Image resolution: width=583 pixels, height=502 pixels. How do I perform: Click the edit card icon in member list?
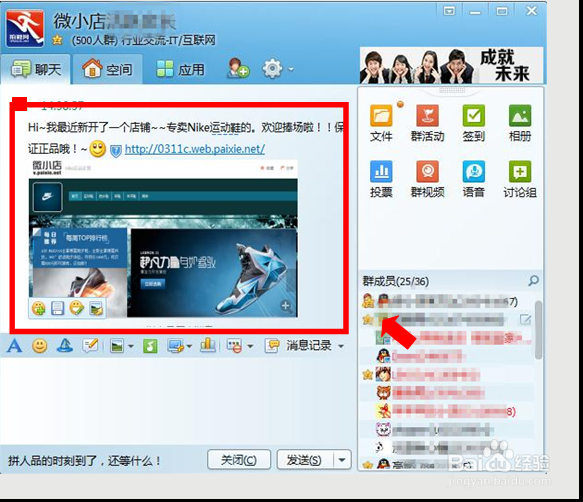tap(525, 319)
